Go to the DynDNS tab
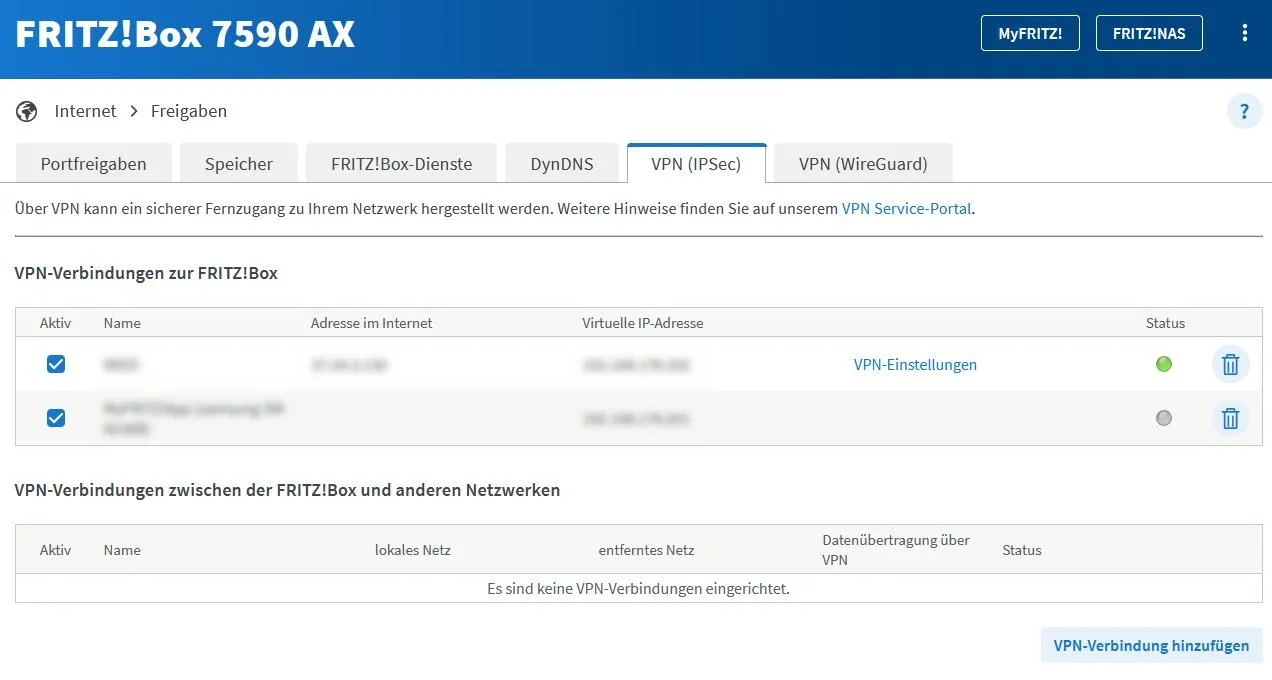 [x=562, y=164]
